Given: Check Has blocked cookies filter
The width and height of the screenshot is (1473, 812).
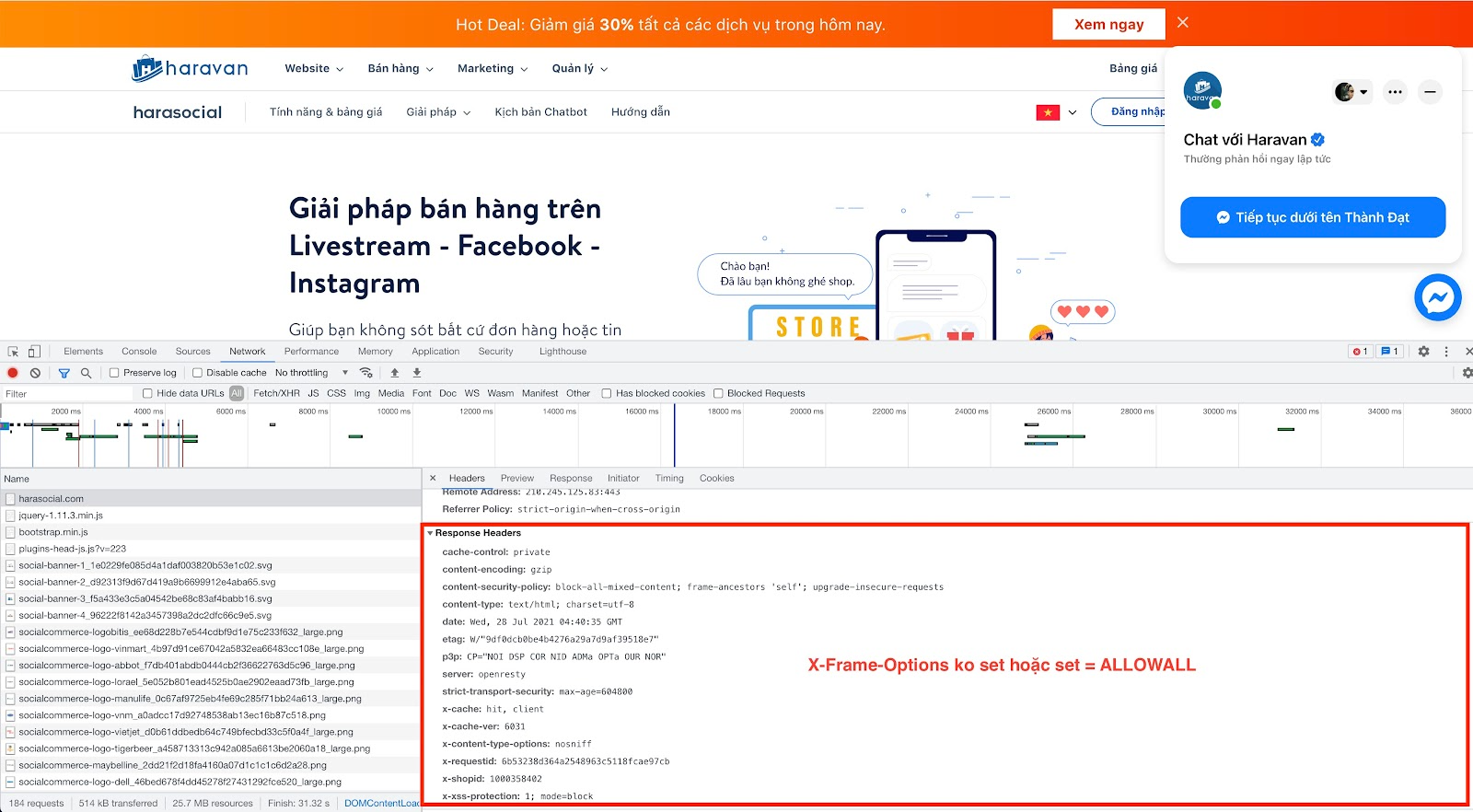Looking at the screenshot, I should point(607,394).
